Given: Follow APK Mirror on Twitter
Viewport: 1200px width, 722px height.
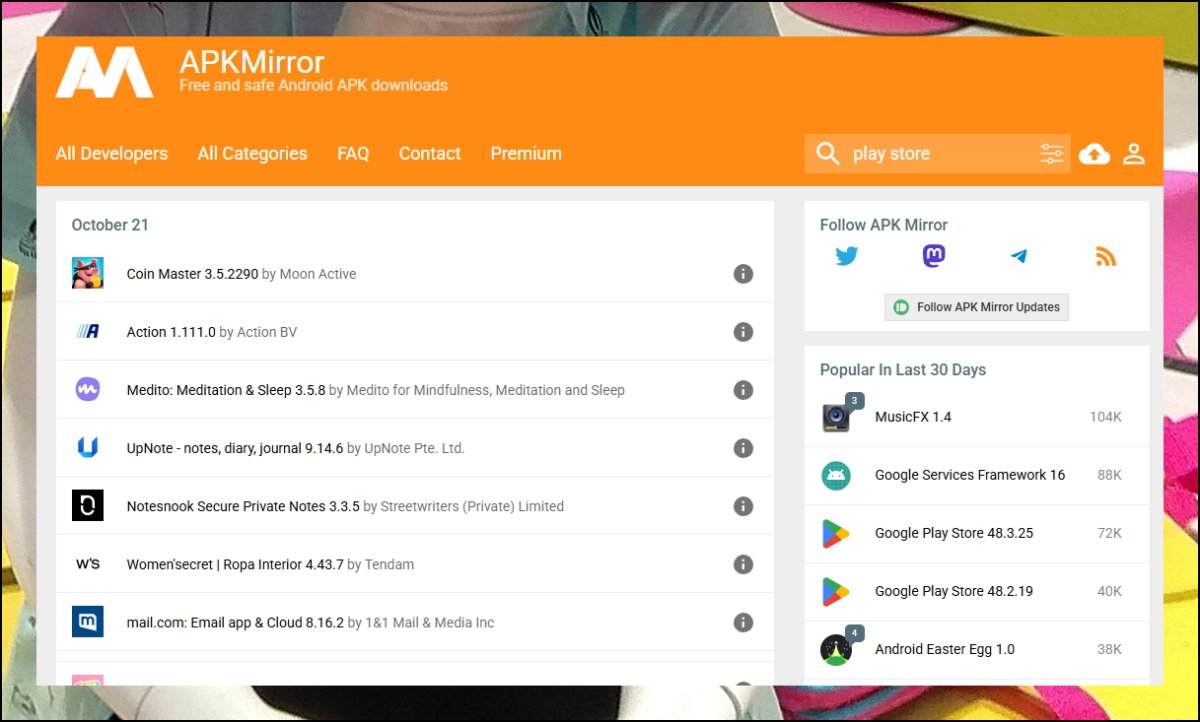Looking at the screenshot, I should 847,256.
